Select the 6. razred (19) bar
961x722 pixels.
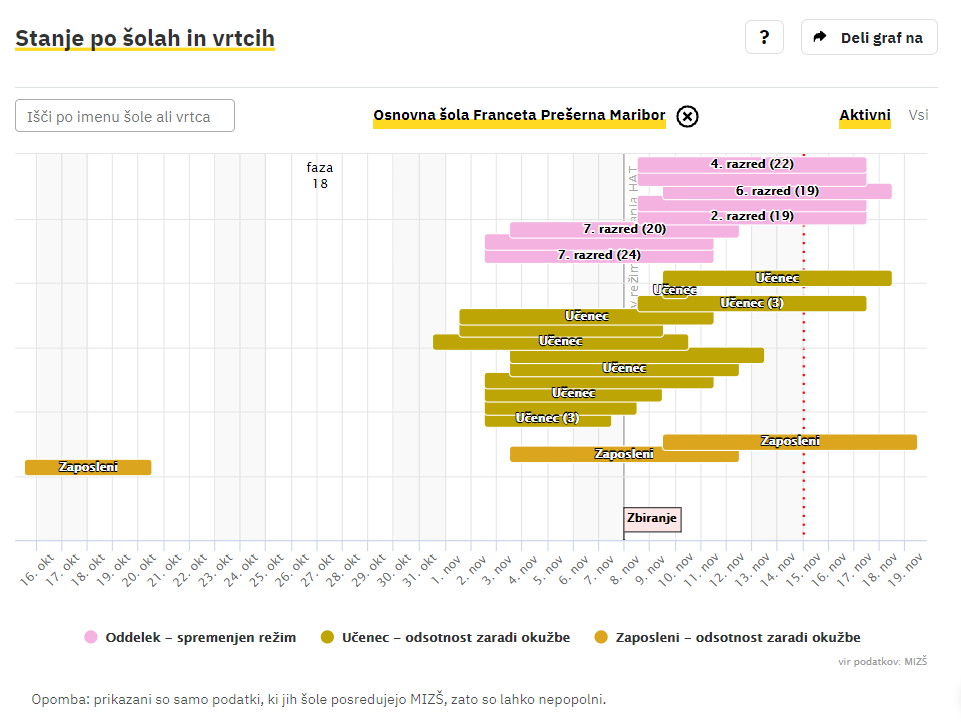777,191
